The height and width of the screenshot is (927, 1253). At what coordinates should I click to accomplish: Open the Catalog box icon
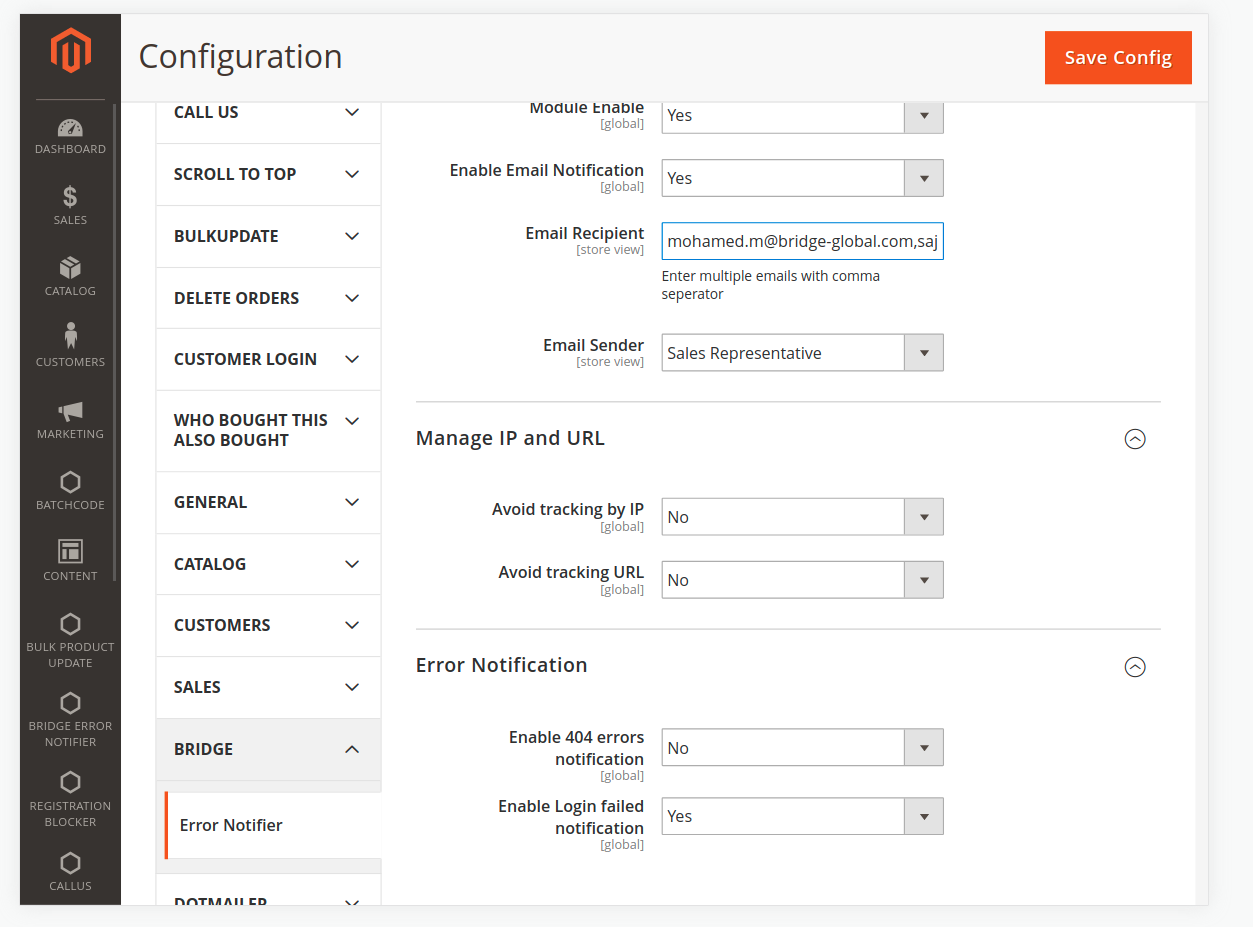click(x=70, y=268)
